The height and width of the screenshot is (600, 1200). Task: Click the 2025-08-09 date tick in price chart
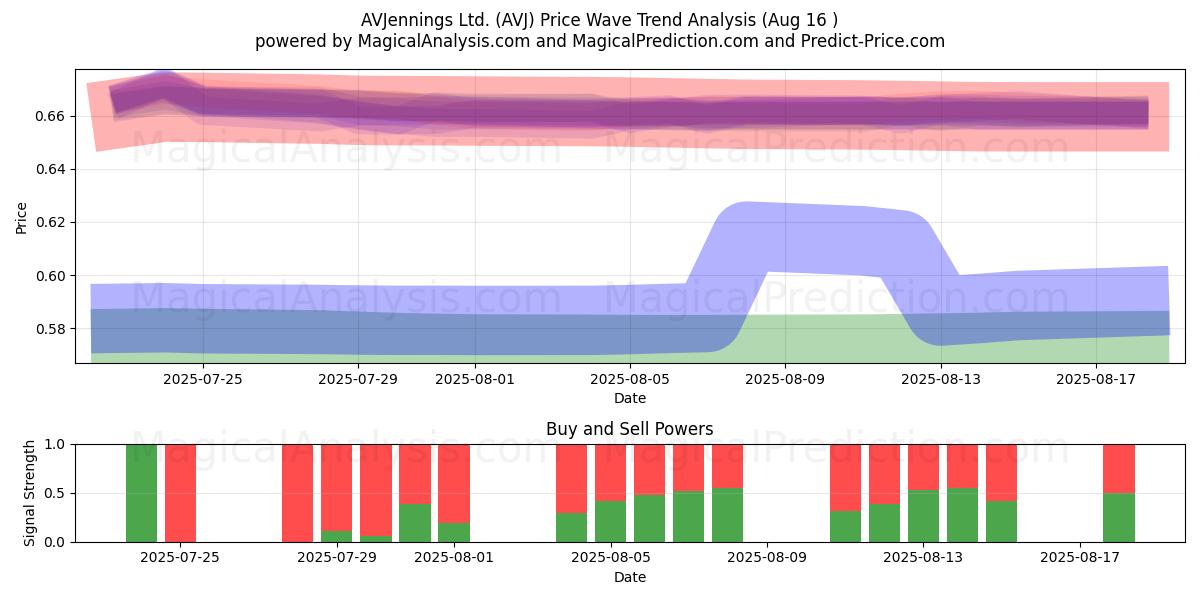(x=785, y=379)
